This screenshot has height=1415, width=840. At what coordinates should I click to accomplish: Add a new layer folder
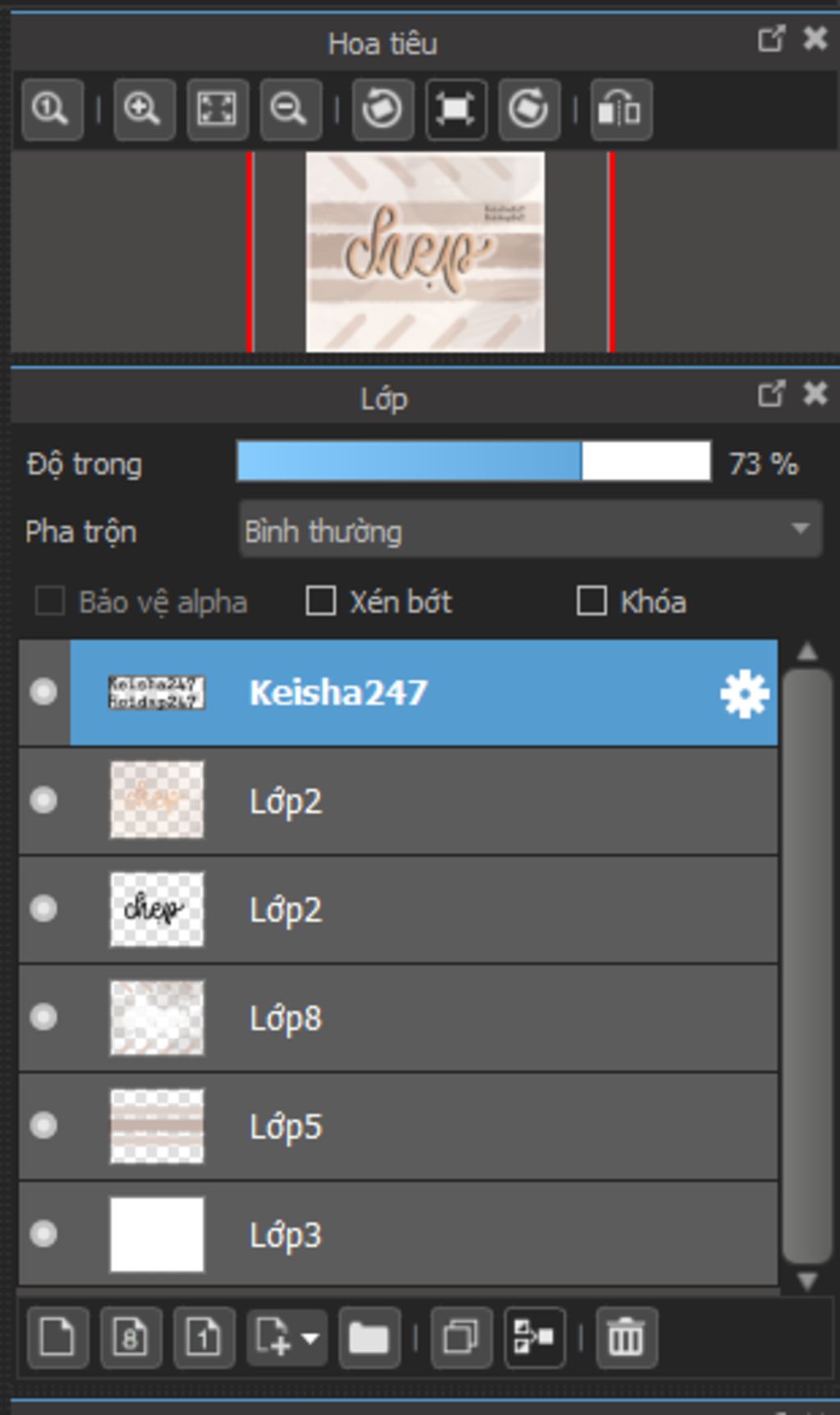coord(368,1339)
